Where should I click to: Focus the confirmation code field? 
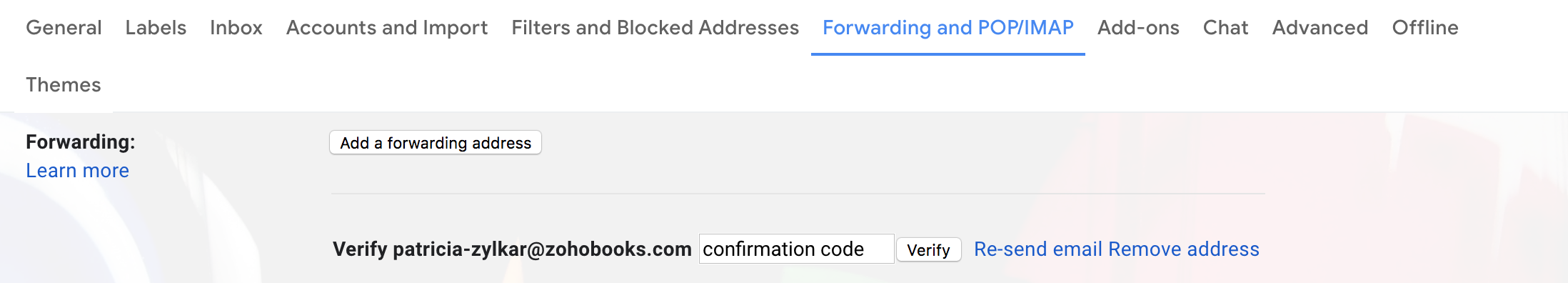click(x=796, y=249)
